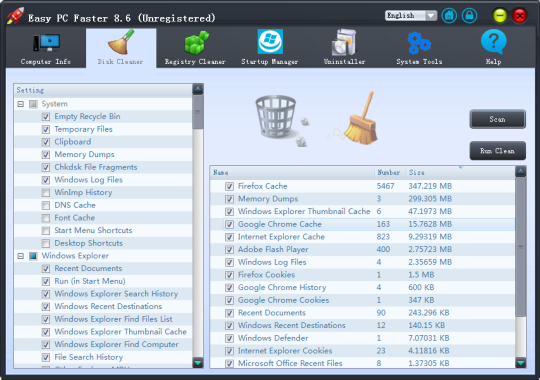Collapse the System tree node

[x=21, y=104]
